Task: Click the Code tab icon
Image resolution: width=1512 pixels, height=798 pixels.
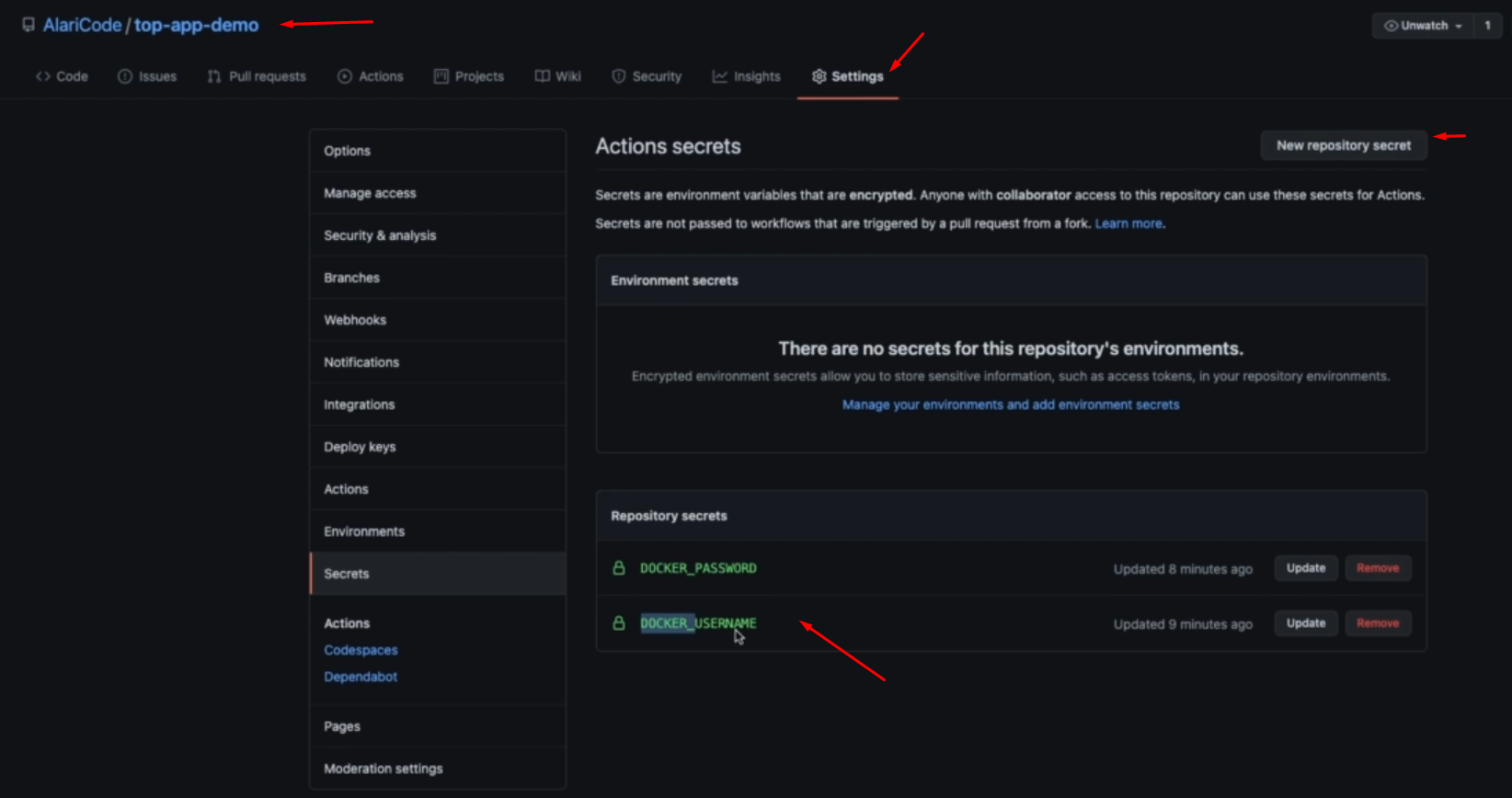Action: [x=42, y=76]
